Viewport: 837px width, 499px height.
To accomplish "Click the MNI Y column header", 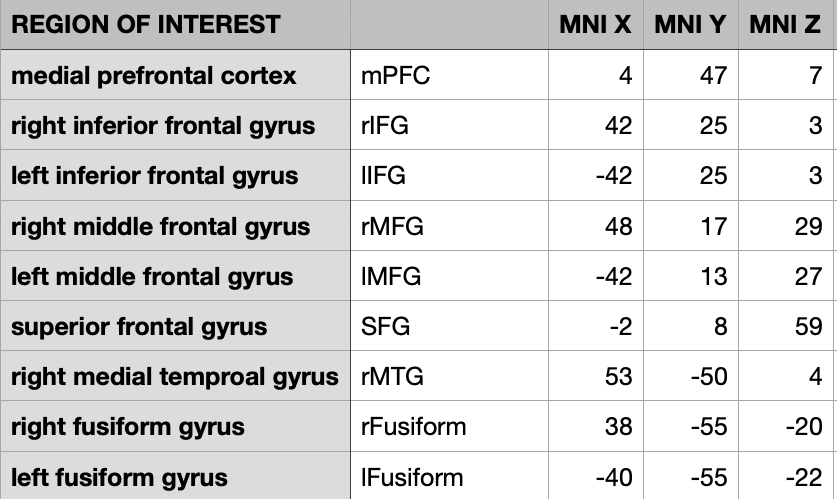I will [x=690, y=25].
